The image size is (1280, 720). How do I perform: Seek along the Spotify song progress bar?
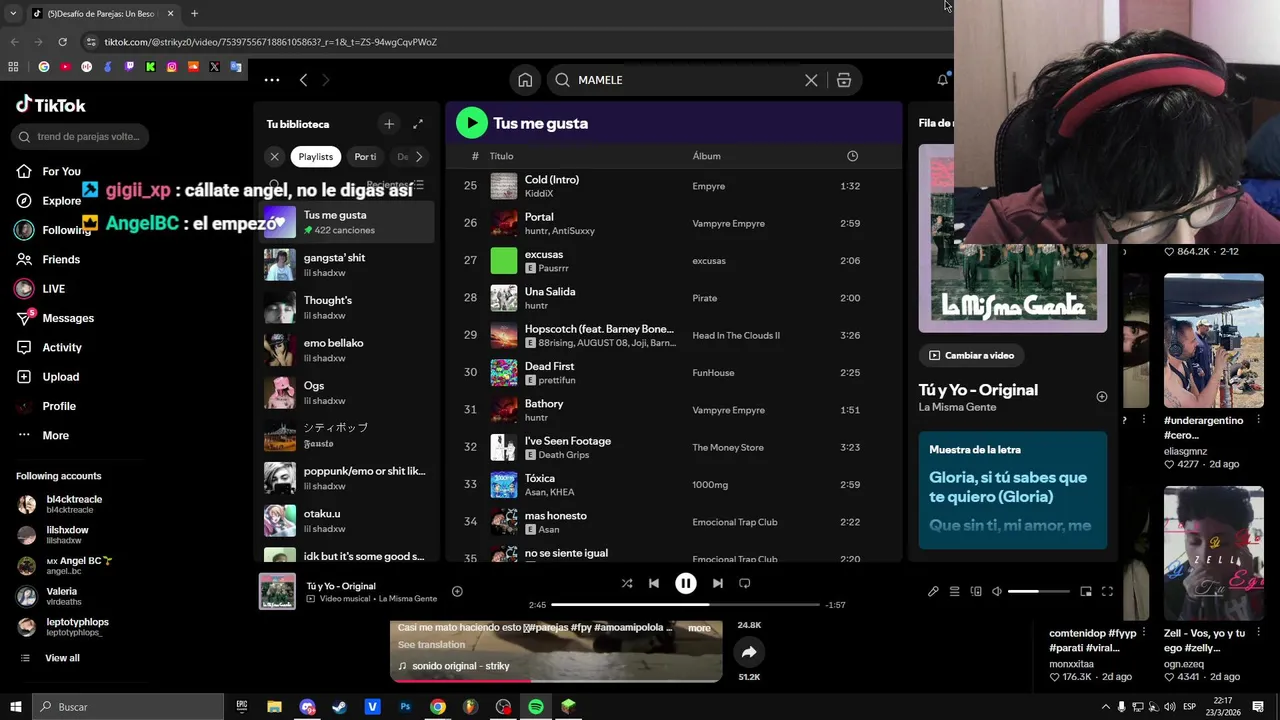685,605
